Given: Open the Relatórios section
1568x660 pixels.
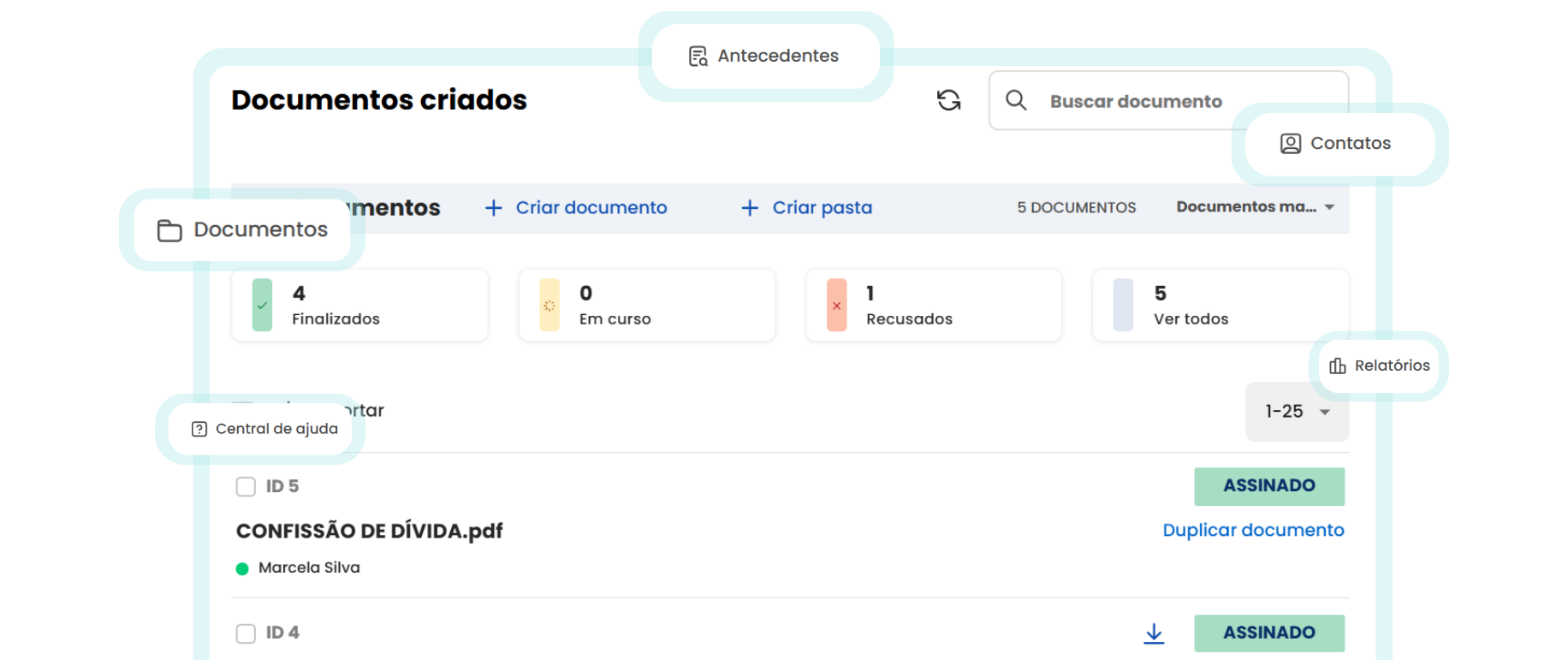Looking at the screenshot, I should 1380,366.
